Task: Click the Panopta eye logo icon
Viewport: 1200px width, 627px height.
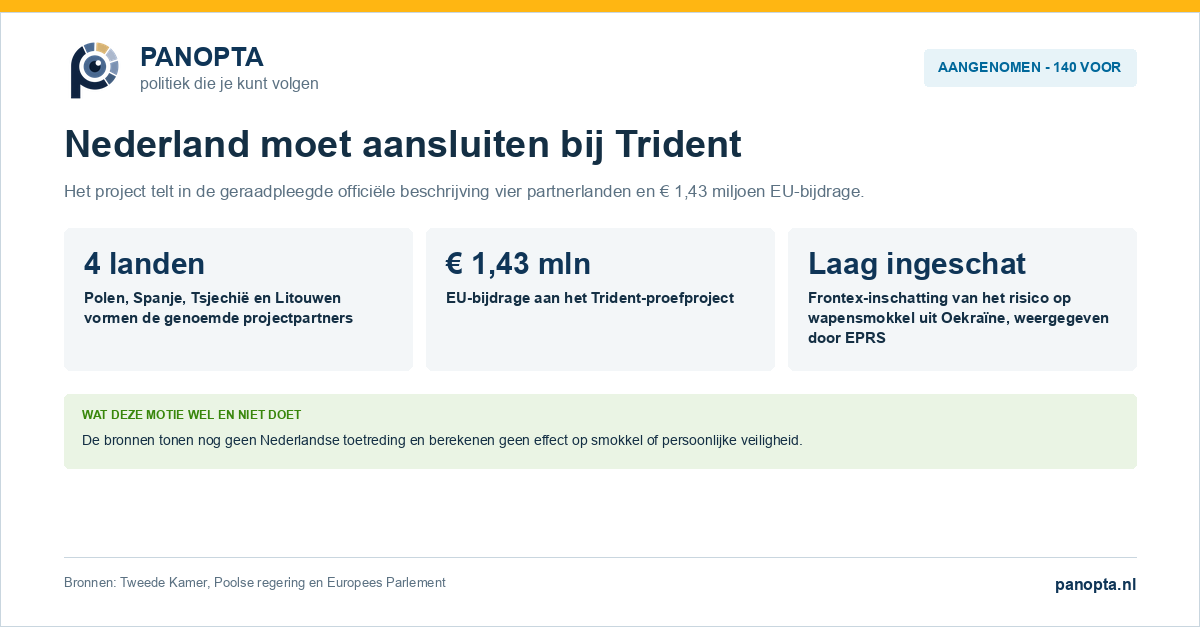Action: click(94, 70)
